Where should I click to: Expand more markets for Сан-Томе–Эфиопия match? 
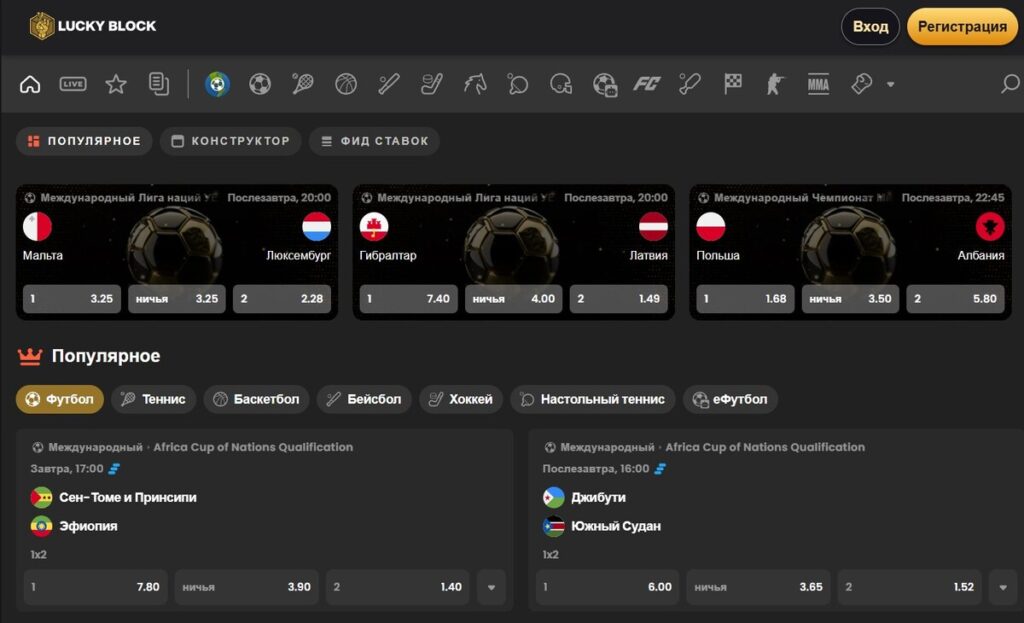pyautogui.click(x=491, y=587)
